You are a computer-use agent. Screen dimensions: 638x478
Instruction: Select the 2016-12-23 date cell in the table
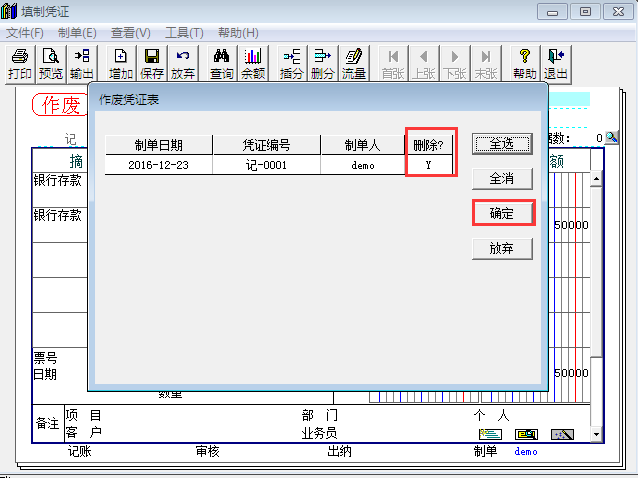(x=158, y=165)
